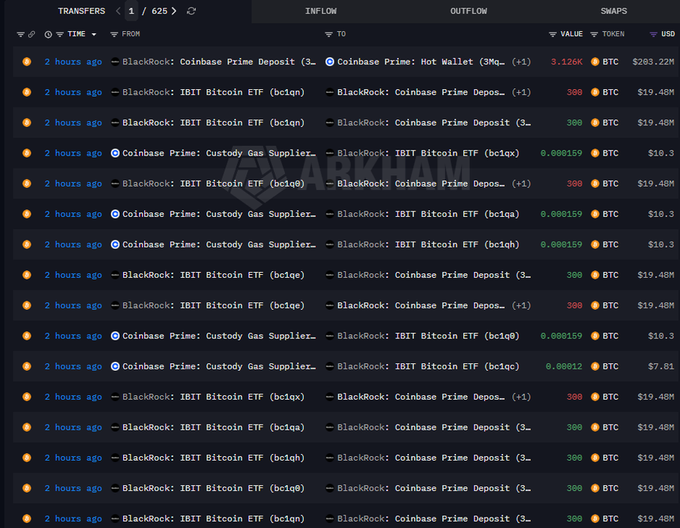680x528 pixels.
Task: Open the time link of the 3.126K transfer
Action: 73,62
